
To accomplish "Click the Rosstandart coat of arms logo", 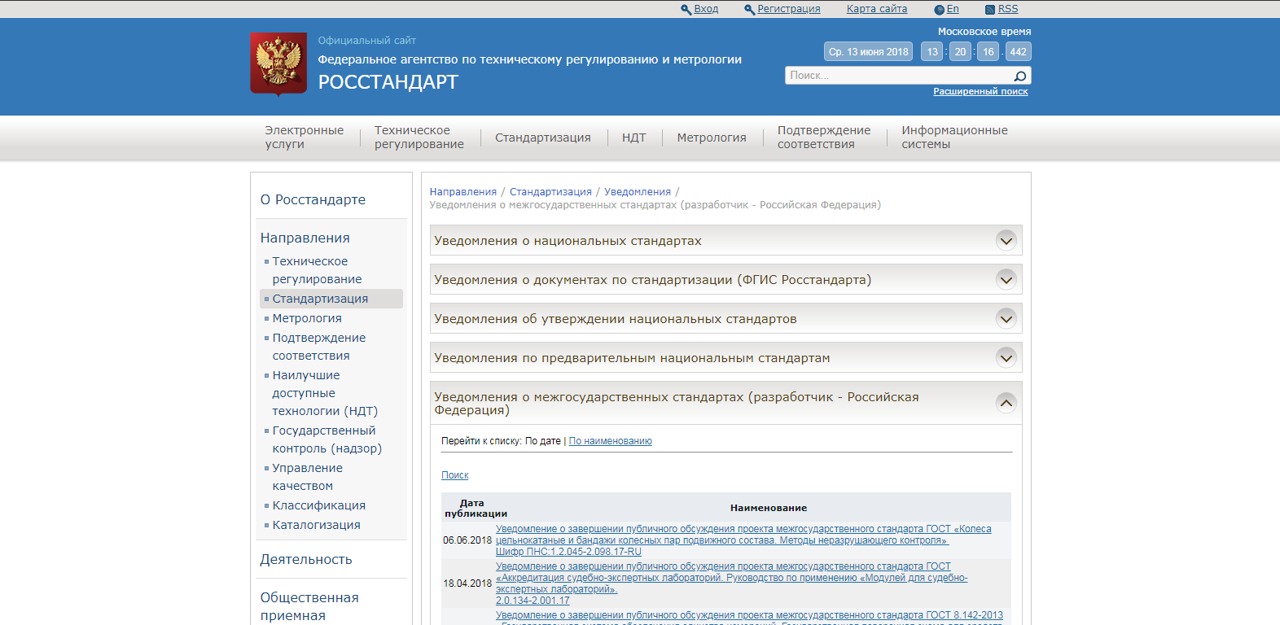I will (278, 64).
